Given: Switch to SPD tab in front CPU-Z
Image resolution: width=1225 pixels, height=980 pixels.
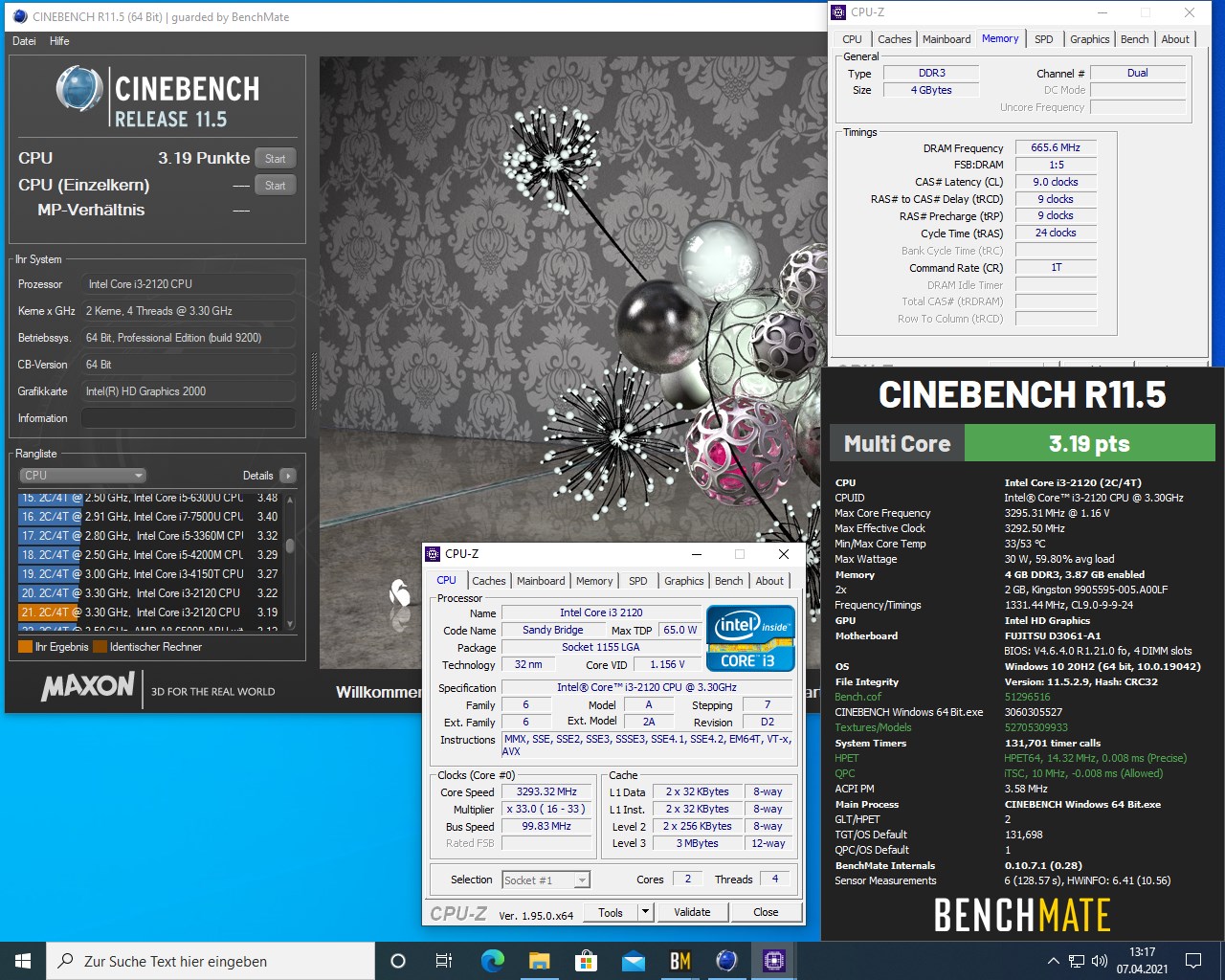Looking at the screenshot, I should (638, 581).
